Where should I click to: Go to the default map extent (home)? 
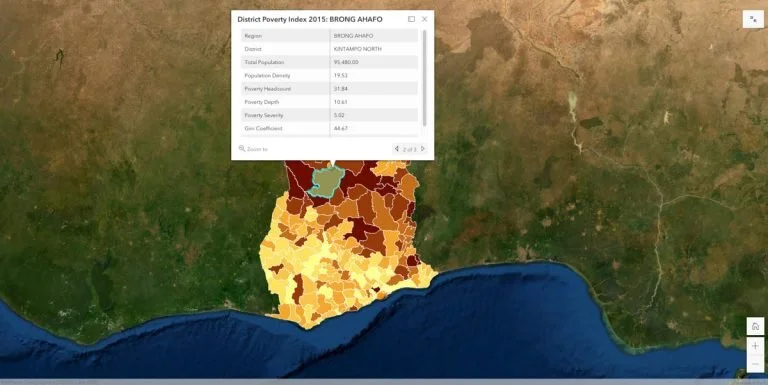pos(755,326)
